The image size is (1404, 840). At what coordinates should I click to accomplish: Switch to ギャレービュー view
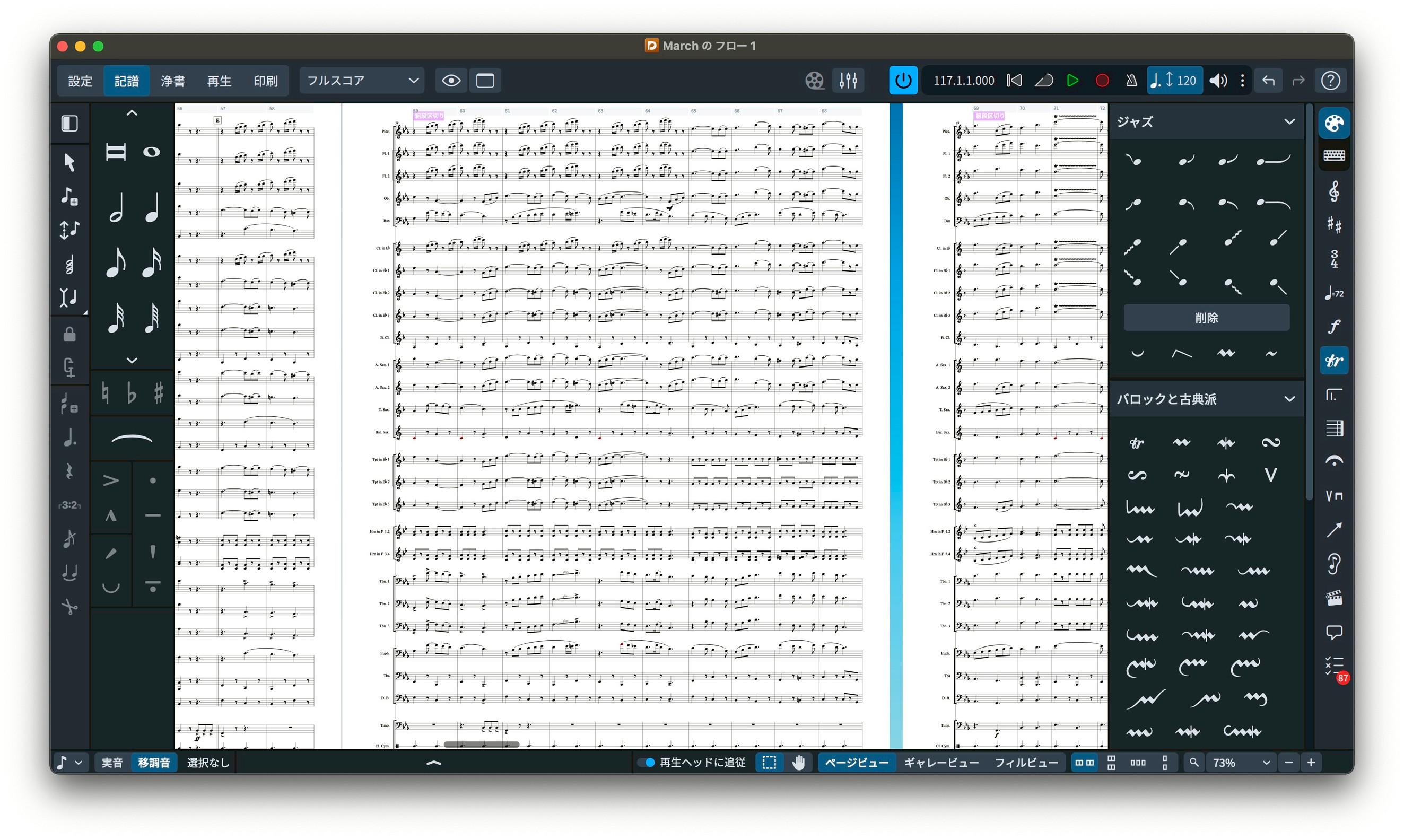(x=941, y=763)
